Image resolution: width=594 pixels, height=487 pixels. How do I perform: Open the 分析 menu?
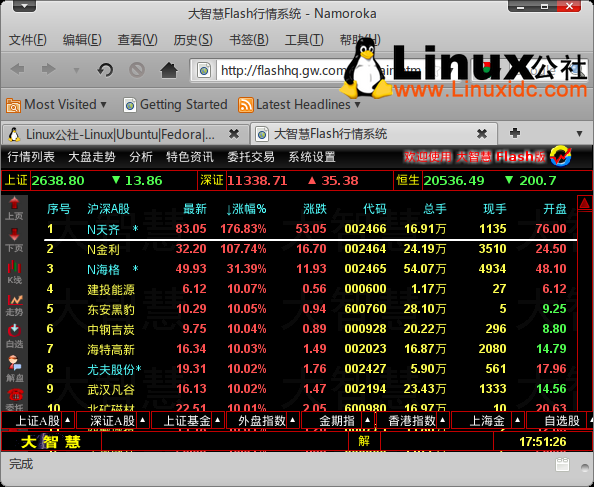point(141,157)
